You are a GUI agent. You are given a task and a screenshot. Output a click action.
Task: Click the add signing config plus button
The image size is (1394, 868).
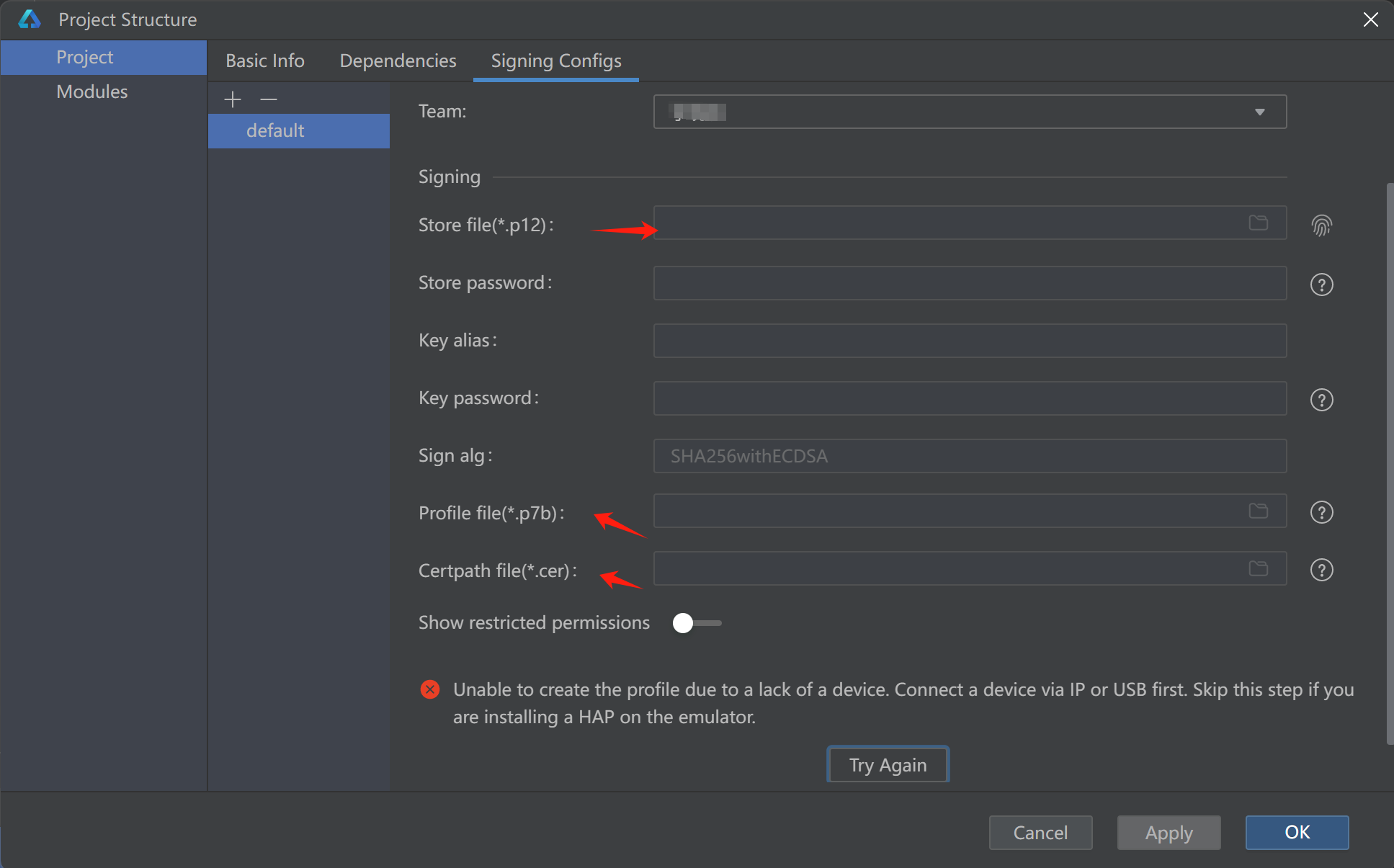232,97
